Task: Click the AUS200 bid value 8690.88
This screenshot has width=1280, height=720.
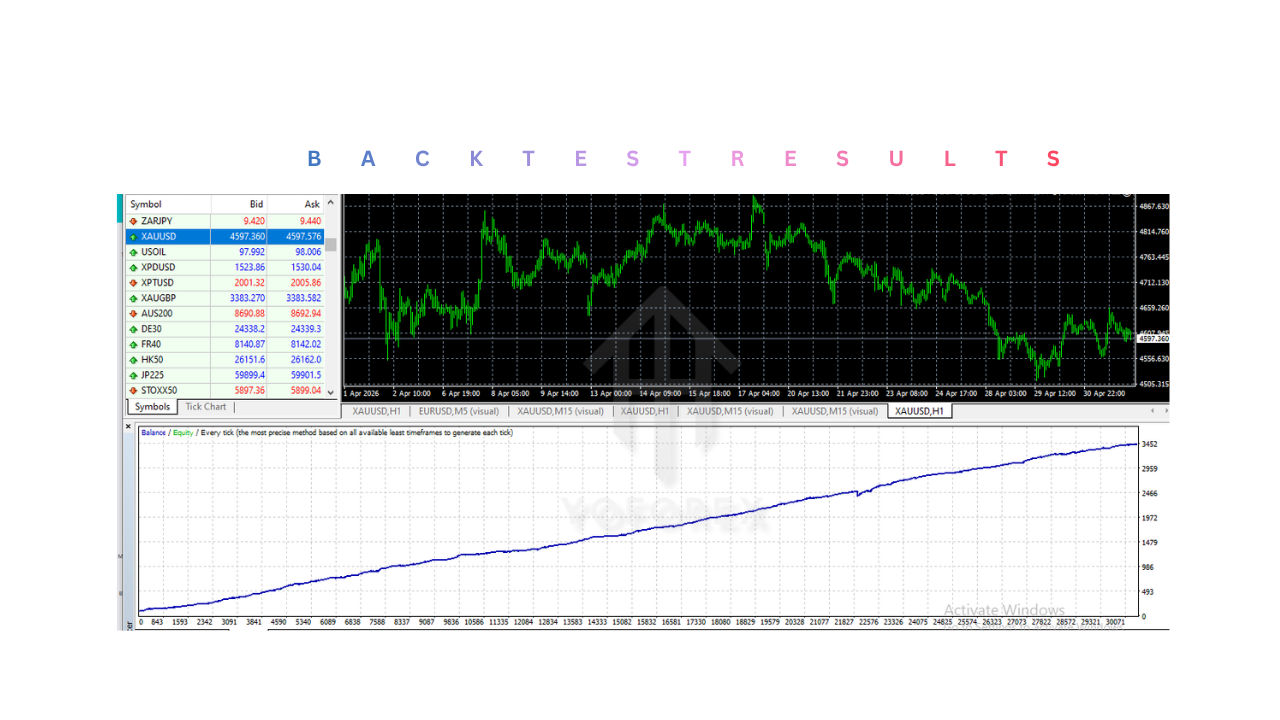Action: pyautogui.click(x=250, y=314)
